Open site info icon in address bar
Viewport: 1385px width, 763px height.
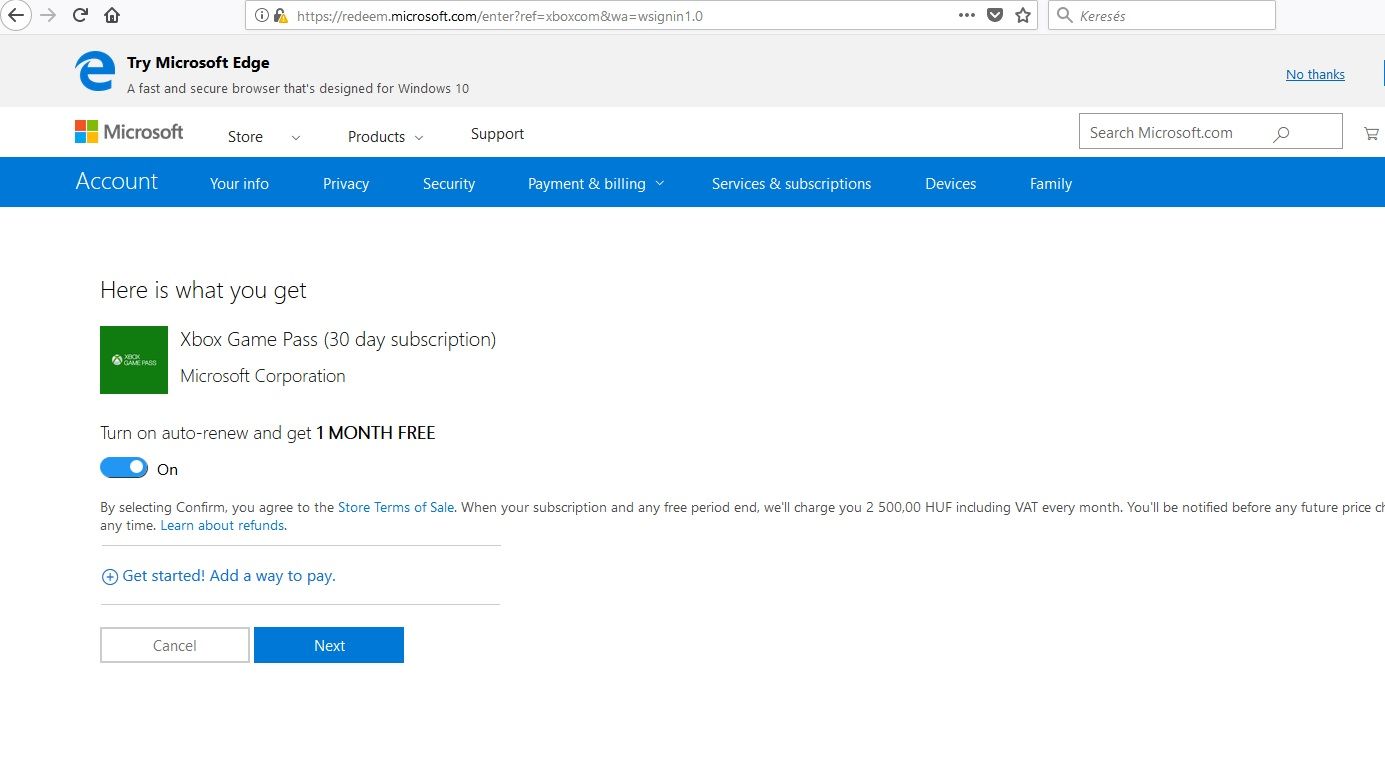tap(262, 16)
